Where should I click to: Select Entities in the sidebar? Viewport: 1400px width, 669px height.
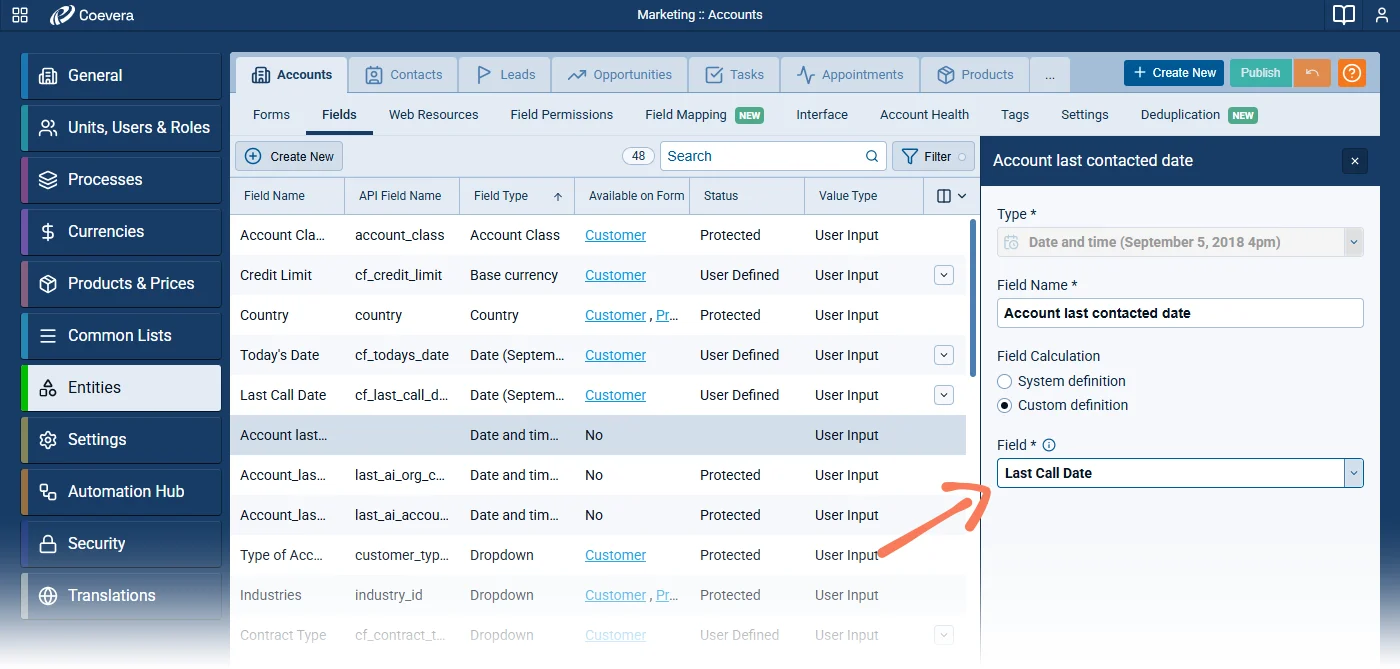pos(121,388)
